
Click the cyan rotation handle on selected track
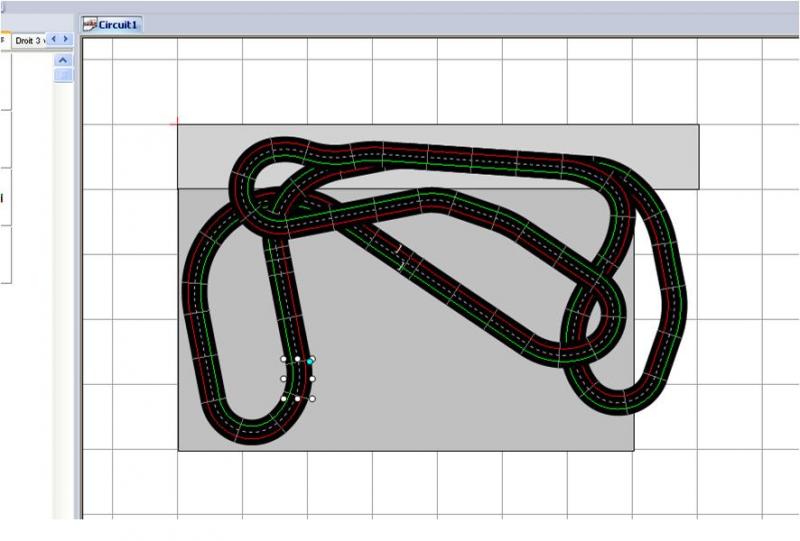coord(311,360)
